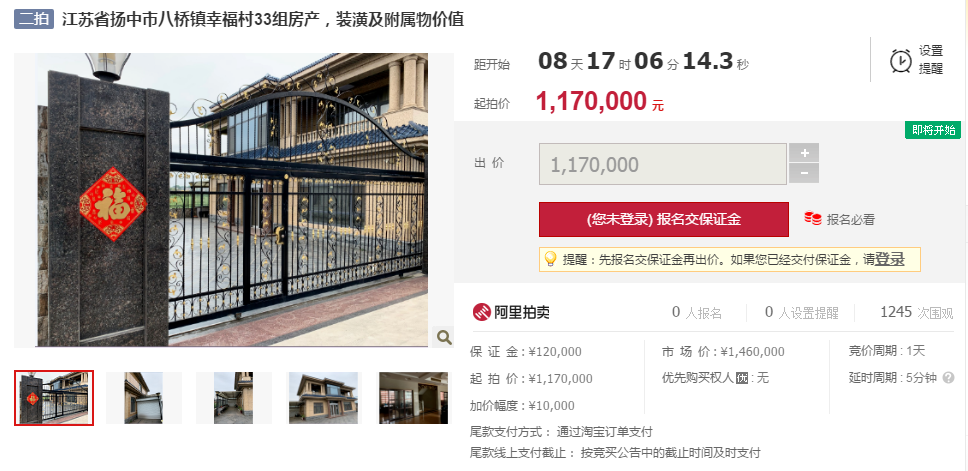Click the bid amount input field
The image size is (968, 471).
coord(662,164)
